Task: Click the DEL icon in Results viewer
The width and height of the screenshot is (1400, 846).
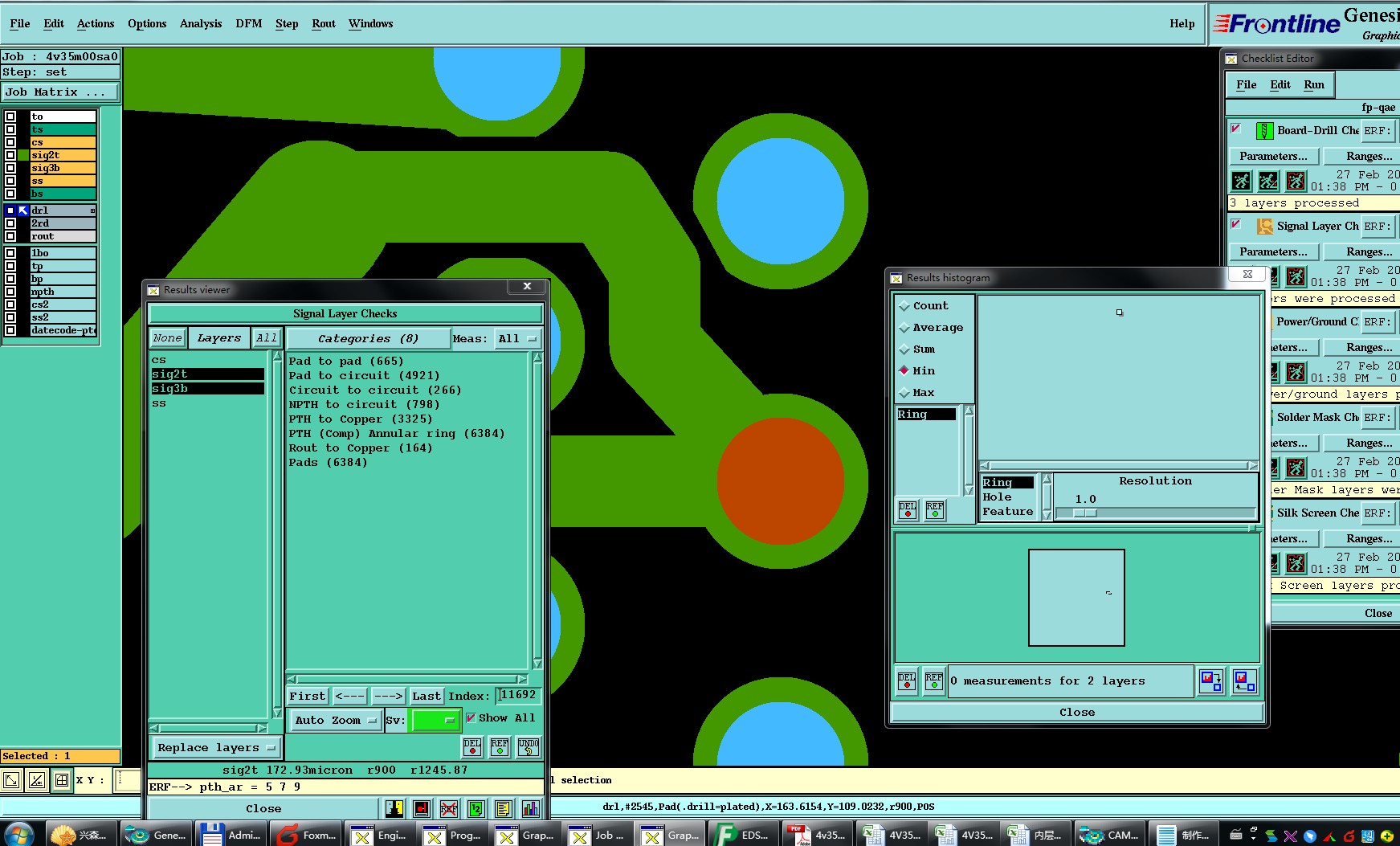Action: (472, 747)
